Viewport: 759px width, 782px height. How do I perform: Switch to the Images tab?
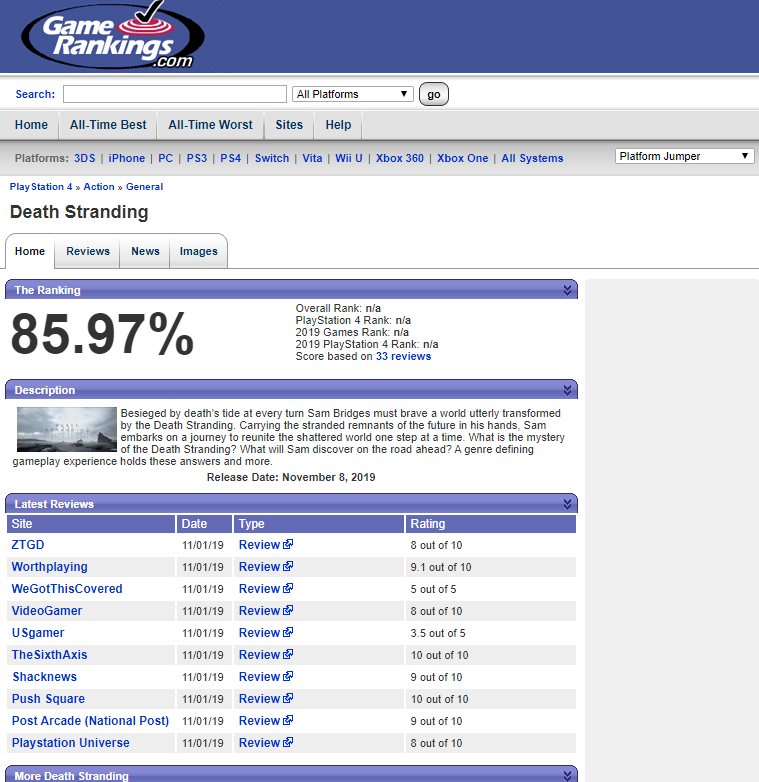[x=198, y=251]
